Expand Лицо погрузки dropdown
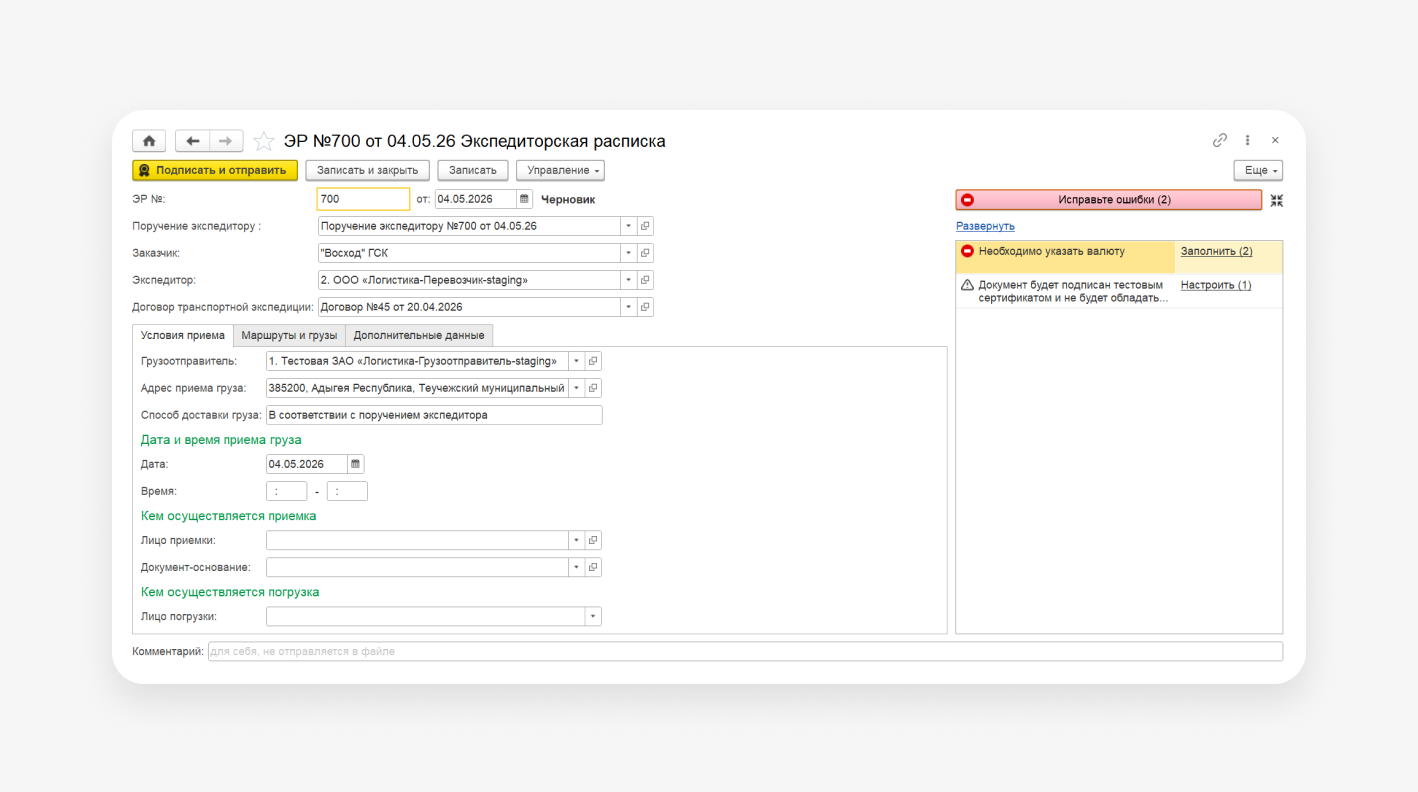The image size is (1418, 792). click(x=593, y=617)
